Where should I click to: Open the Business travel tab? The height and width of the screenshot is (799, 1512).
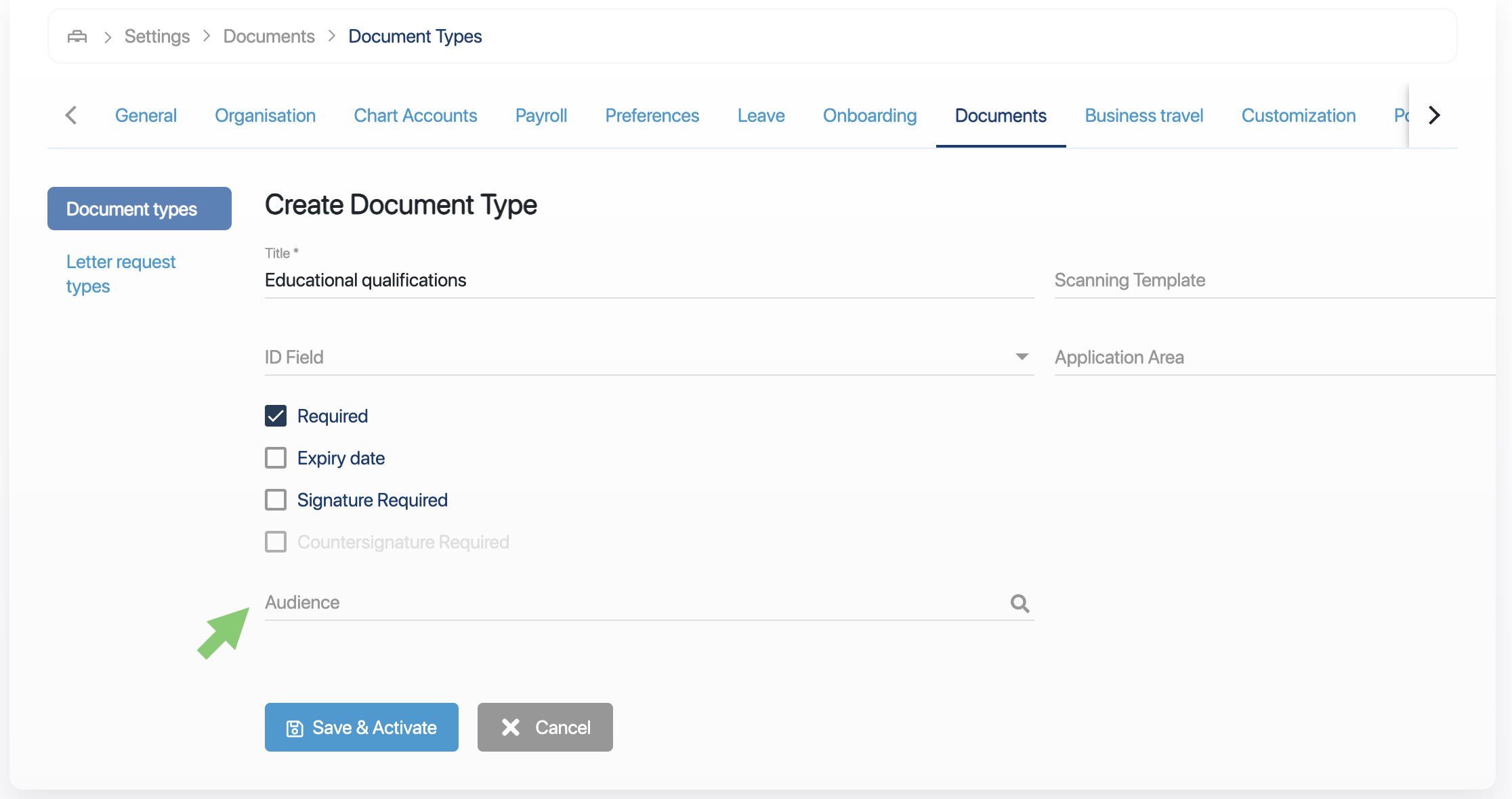coord(1143,116)
